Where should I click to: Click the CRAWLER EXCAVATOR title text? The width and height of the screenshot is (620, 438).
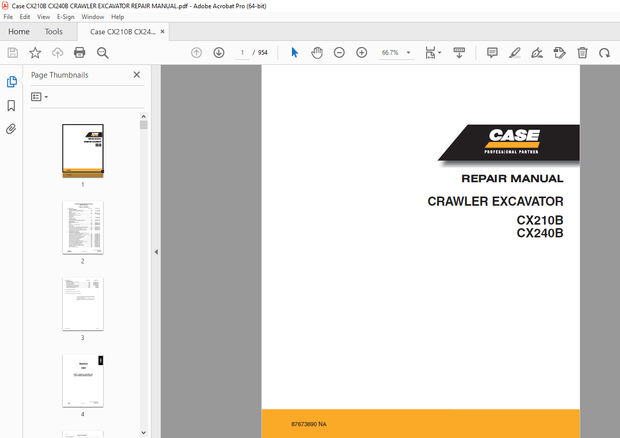pyautogui.click(x=495, y=201)
